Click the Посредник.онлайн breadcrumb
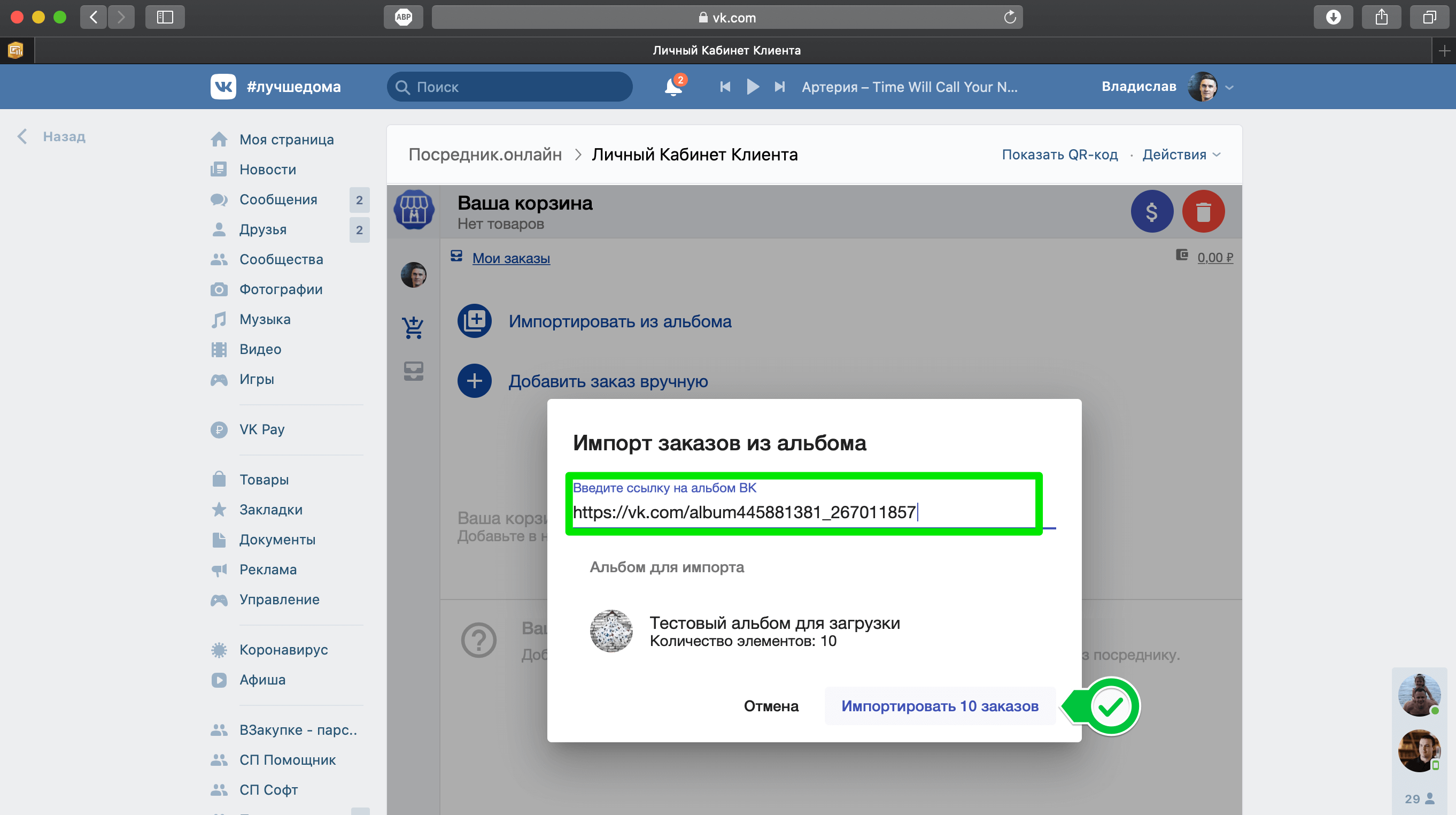1456x815 pixels. point(485,155)
